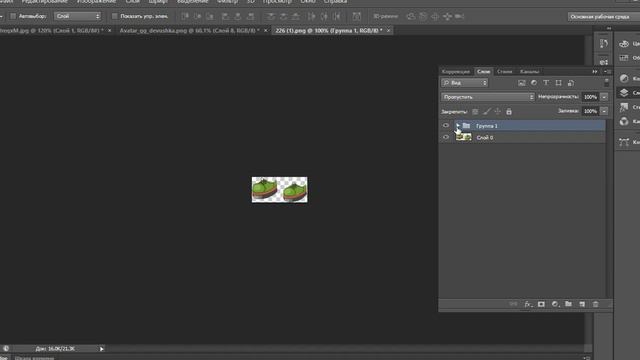Close the 226 (1).png document tab
This screenshot has width=640, height=360.
point(389,31)
